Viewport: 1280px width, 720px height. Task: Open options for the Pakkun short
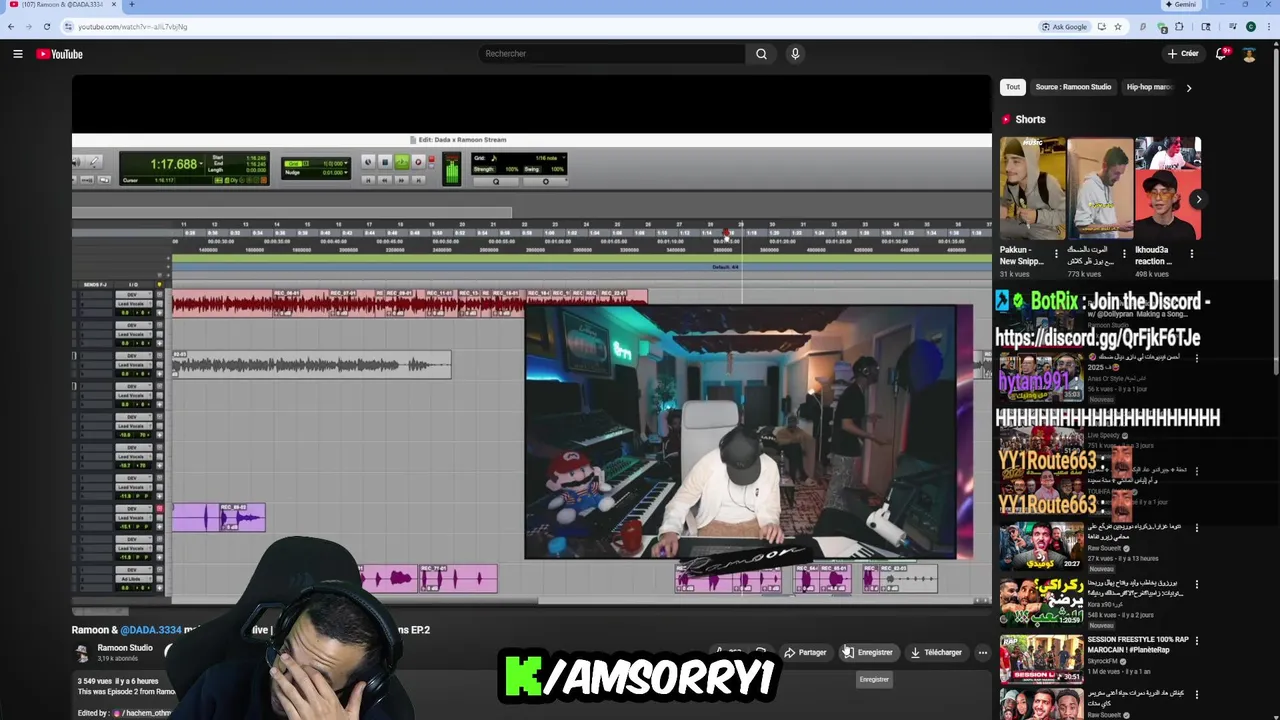tap(1056, 254)
